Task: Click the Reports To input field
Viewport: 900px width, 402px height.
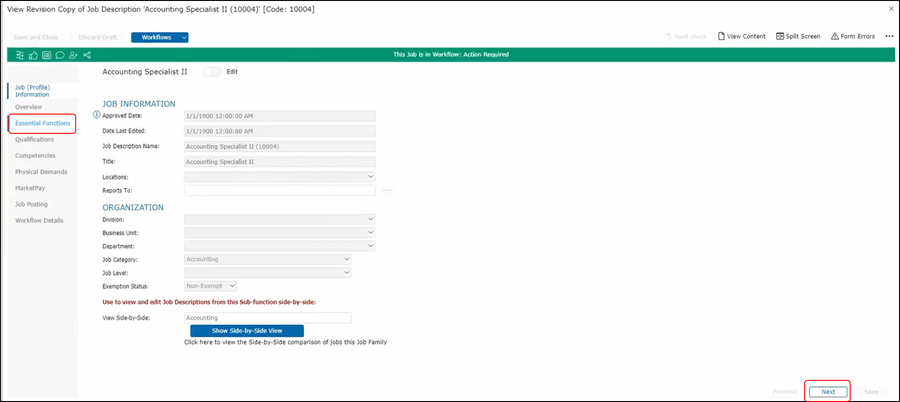Action: [279, 190]
